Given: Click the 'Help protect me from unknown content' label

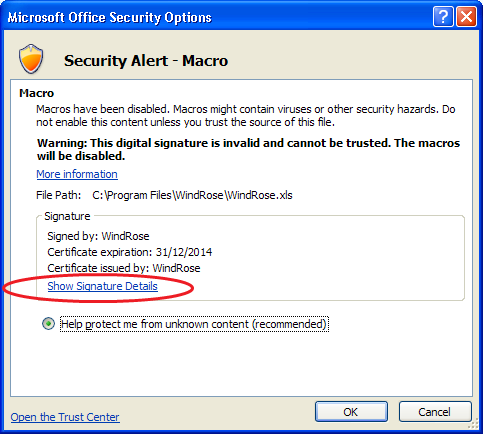Looking at the screenshot, I should coord(194,324).
